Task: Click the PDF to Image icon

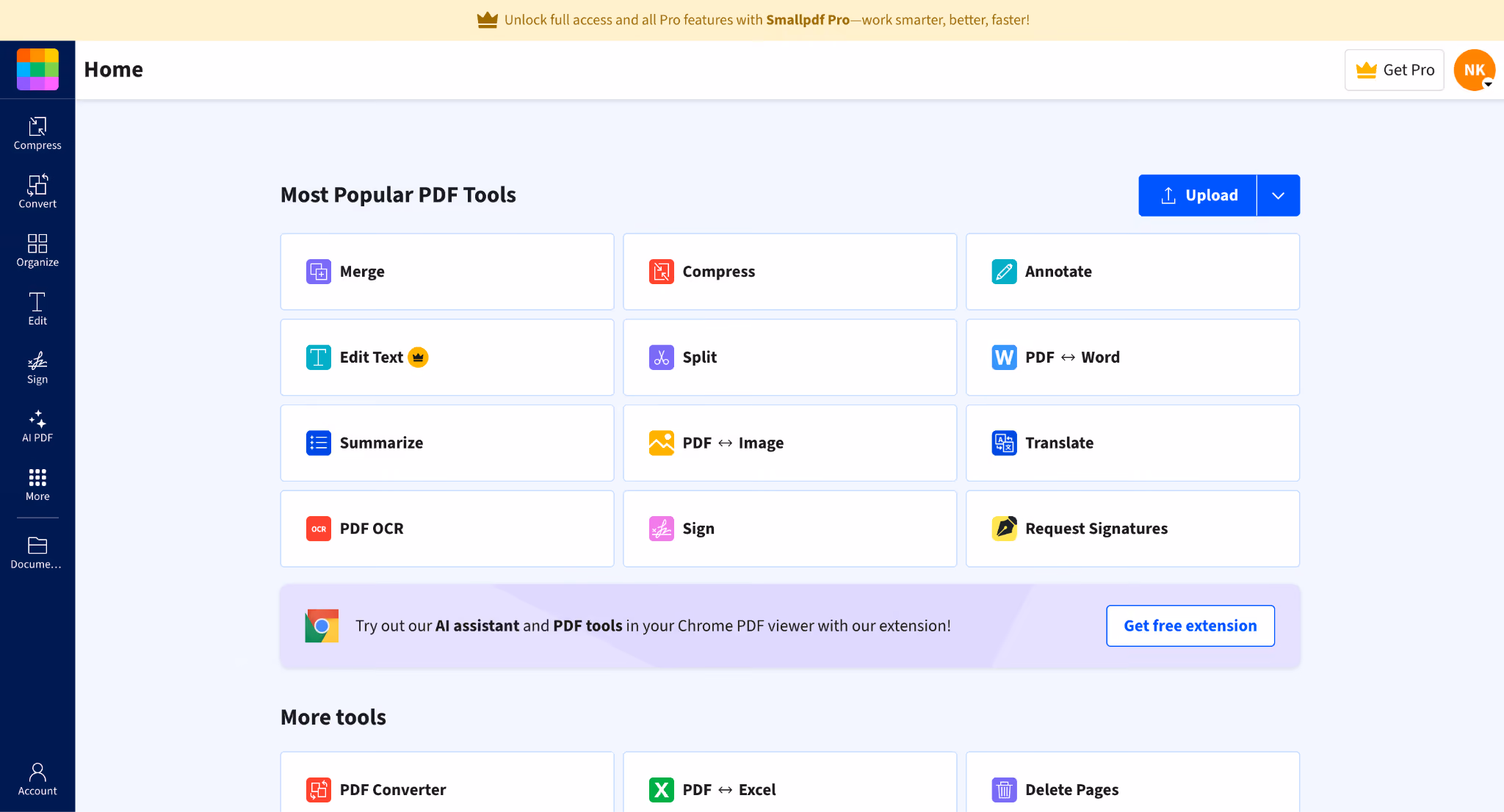Action: coord(662,443)
